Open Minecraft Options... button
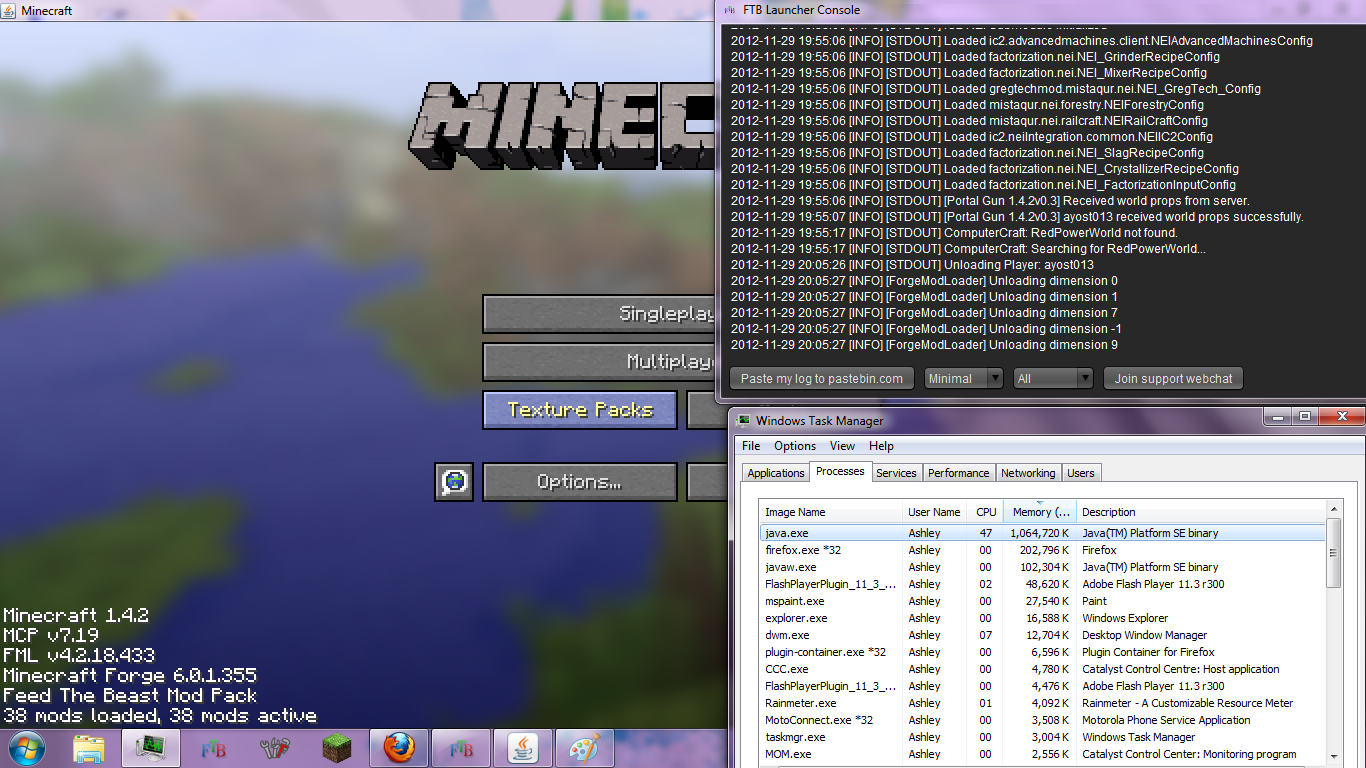The image size is (1366, 768). 580,481
